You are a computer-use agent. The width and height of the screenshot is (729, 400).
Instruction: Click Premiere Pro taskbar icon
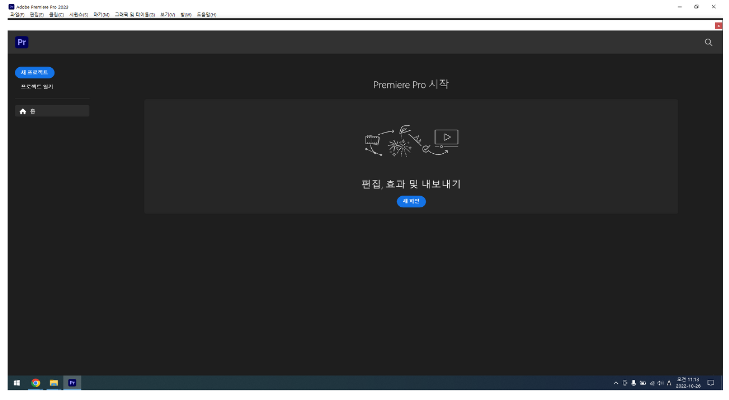tap(72, 383)
